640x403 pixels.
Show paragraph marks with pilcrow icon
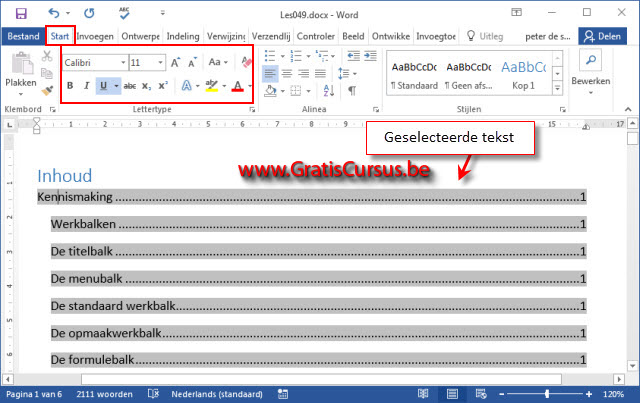(x=352, y=91)
